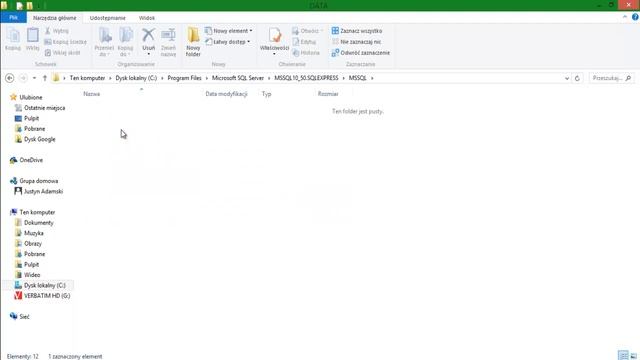Viewport: 640px width, 360px height.
Task: Open Dokumenty in the sidebar
Action: coord(39,223)
